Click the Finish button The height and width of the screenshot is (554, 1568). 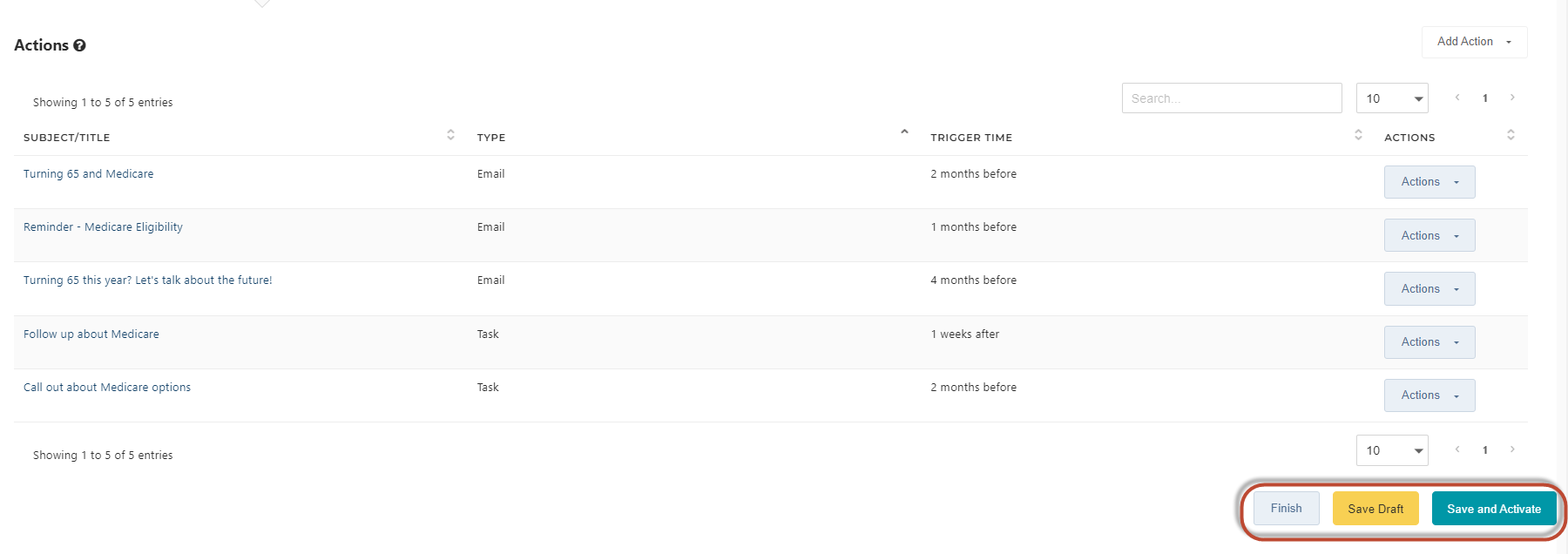coord(1286,509)
